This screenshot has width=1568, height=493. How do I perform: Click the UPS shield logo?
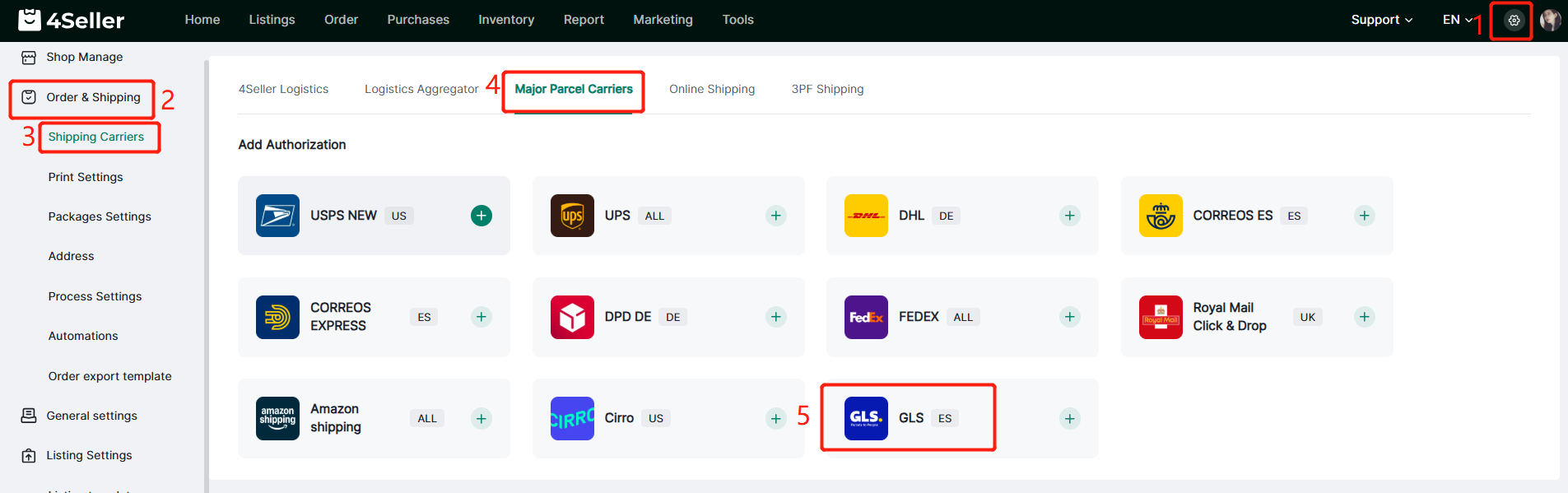(572, 216)
